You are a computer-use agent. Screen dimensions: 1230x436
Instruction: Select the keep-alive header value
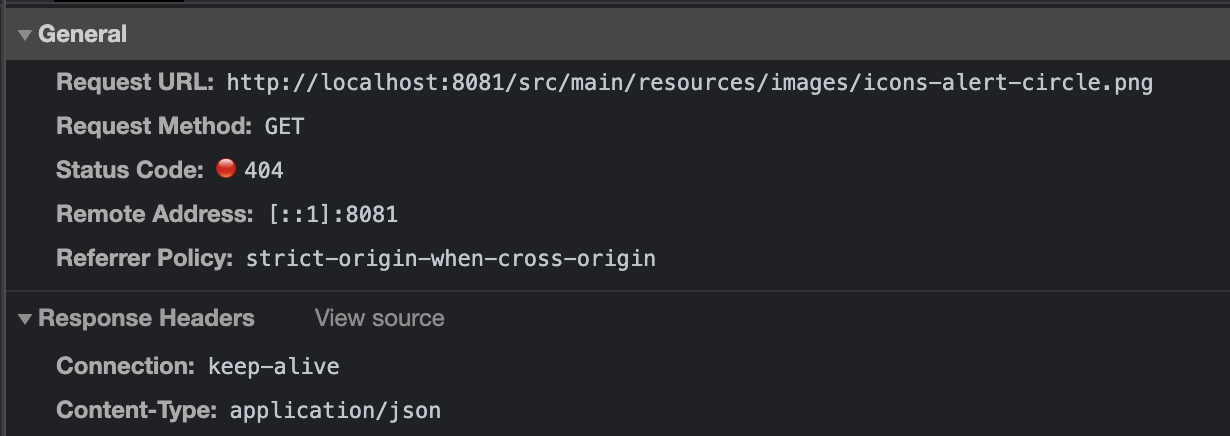tap(273, 367)
